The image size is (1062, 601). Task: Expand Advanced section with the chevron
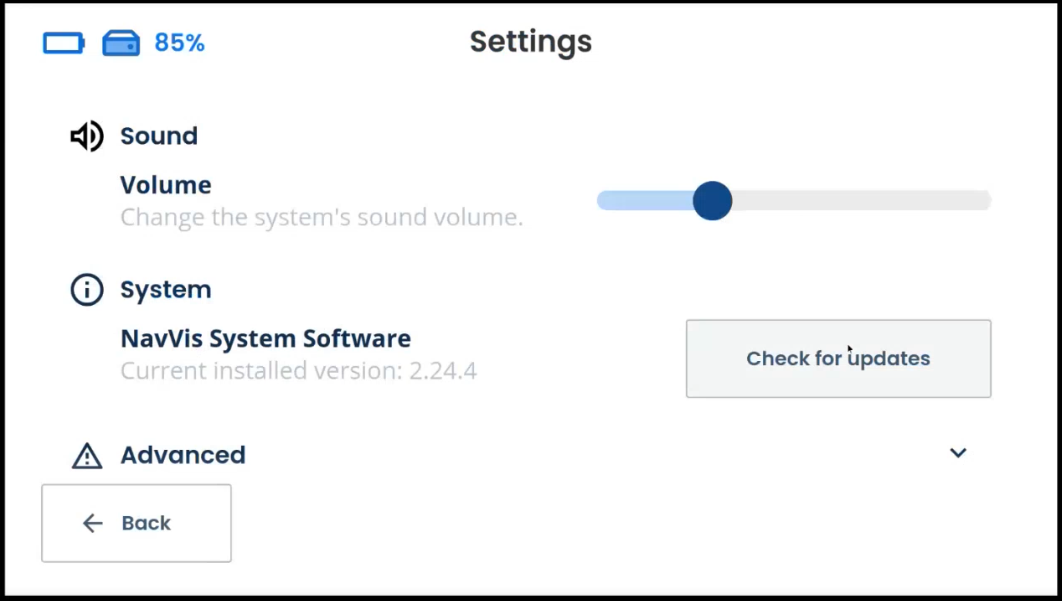(x=958, y=453)
